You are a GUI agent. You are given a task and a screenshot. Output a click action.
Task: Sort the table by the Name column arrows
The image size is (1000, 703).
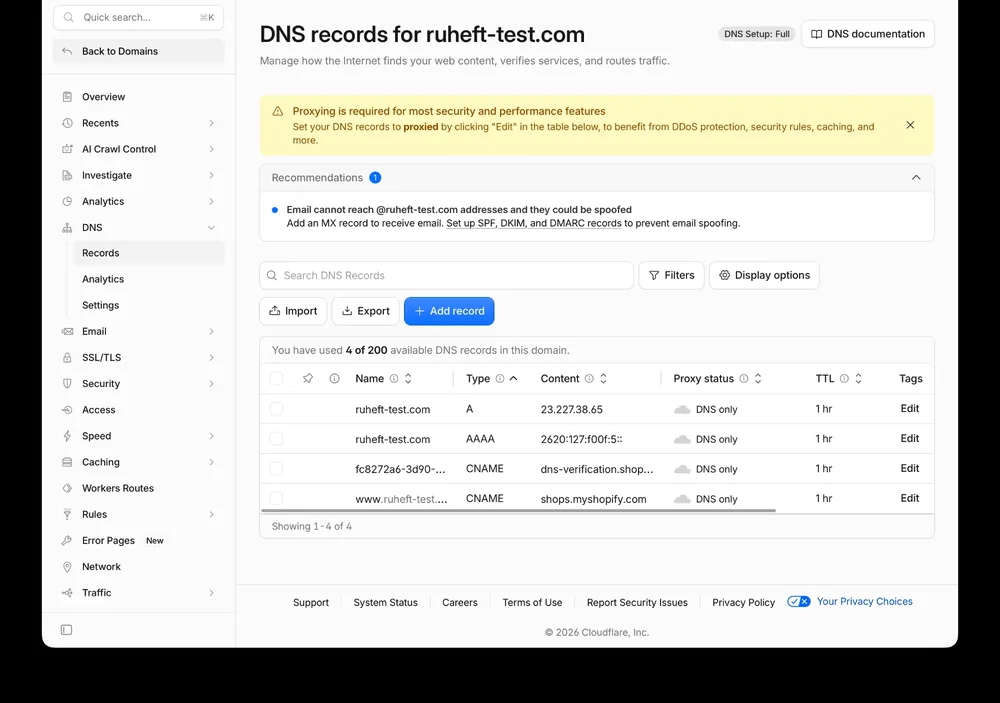[x=408, y=378]
